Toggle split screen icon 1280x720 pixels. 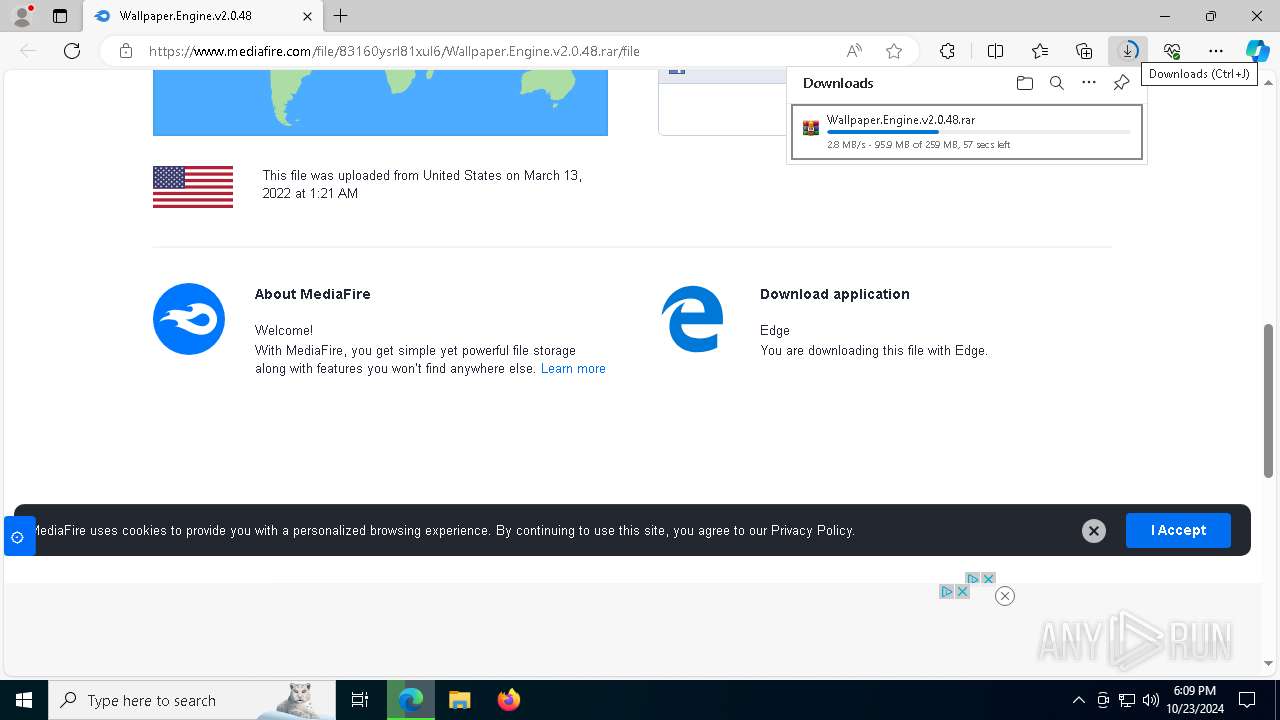click(995, 51)
